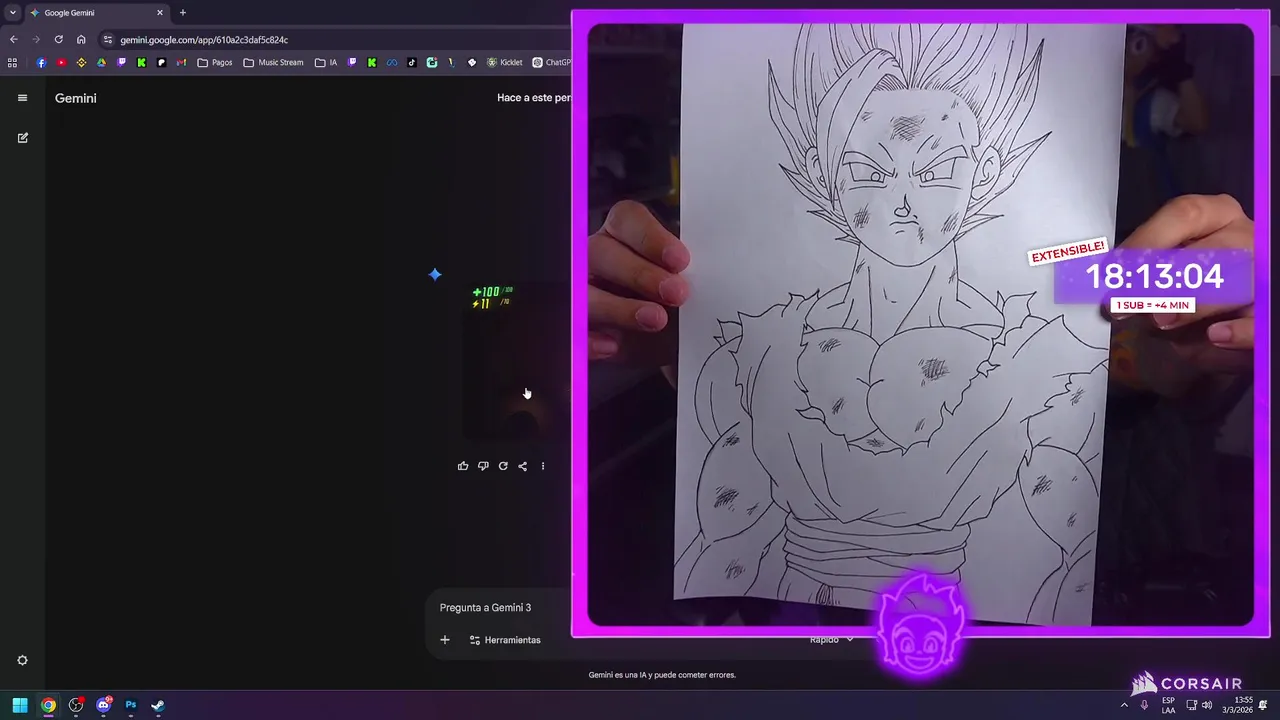Click the chat title "Hace a este per"

(x=534, y=98)
